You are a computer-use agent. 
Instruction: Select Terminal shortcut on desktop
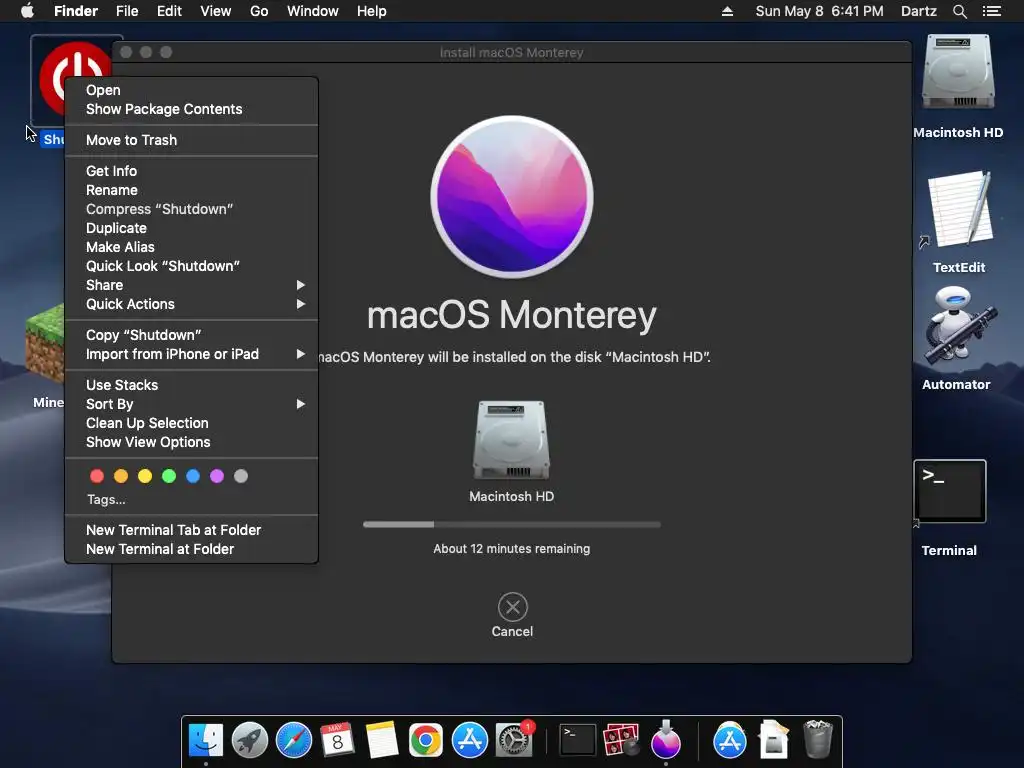tap(950, 491)
